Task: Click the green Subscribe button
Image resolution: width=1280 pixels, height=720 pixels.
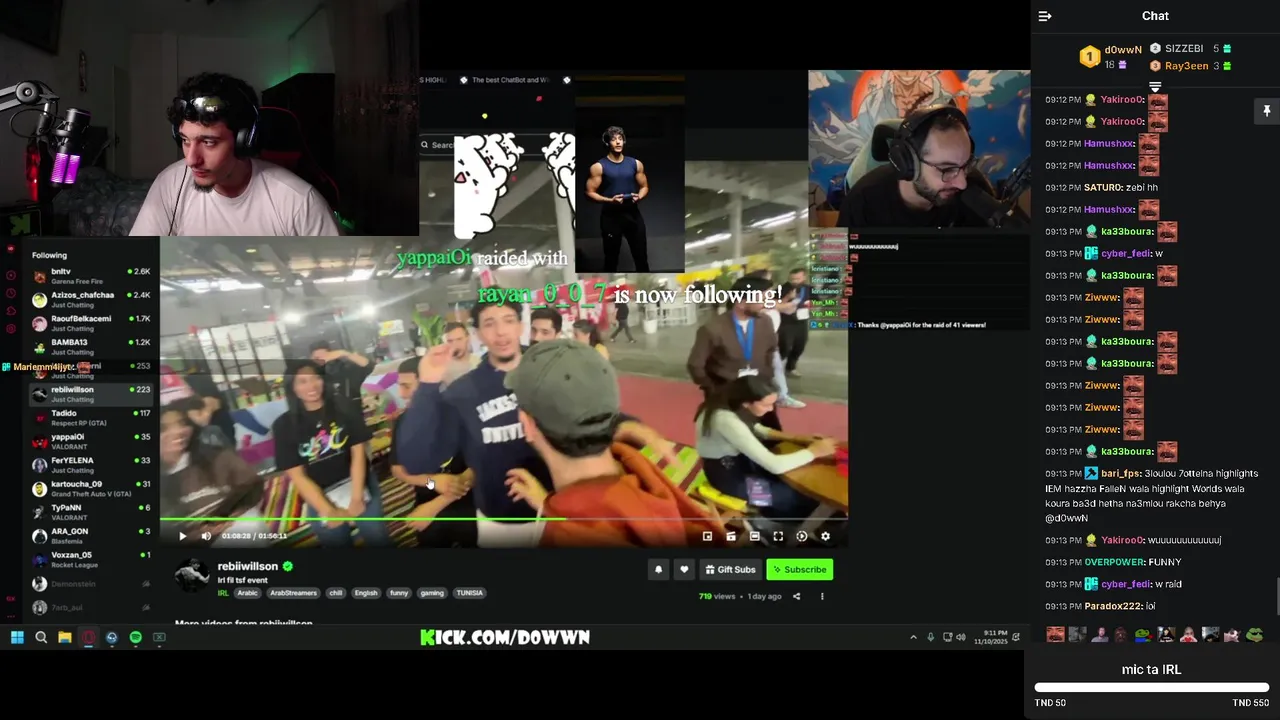Action: point(799,570)
